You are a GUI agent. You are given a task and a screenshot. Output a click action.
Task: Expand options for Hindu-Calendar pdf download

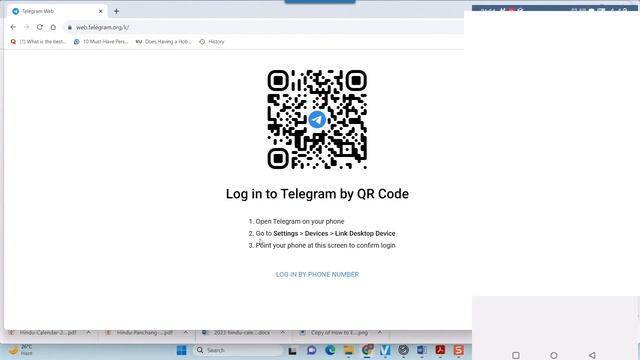click(x=89, y=333)
